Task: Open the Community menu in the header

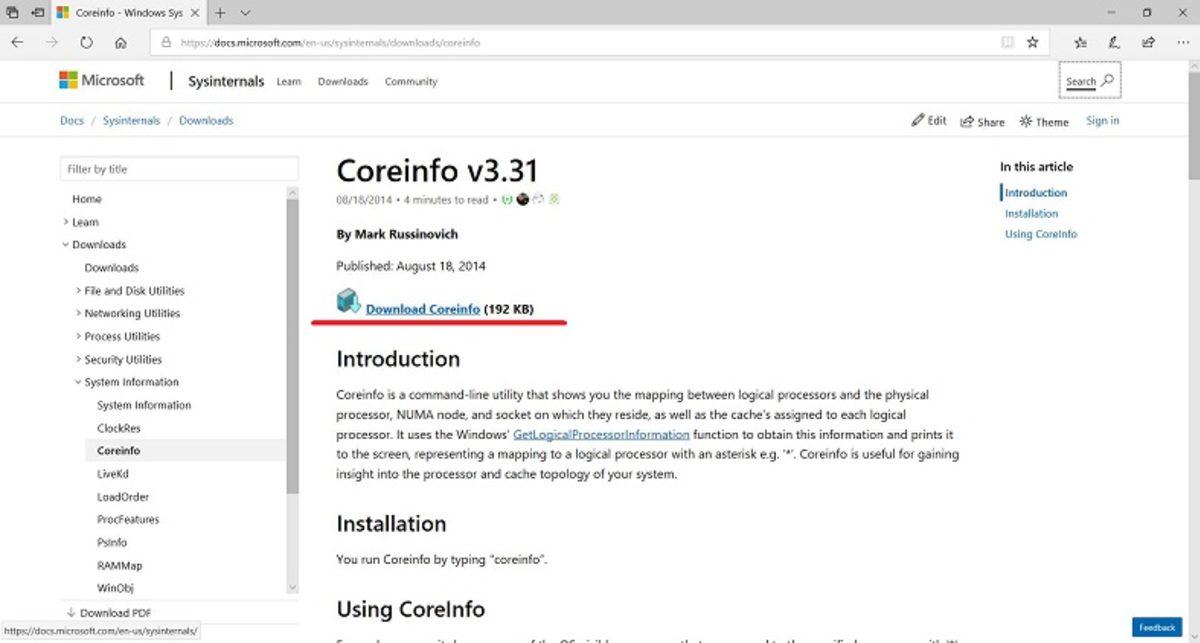Action: pos(410,81)
